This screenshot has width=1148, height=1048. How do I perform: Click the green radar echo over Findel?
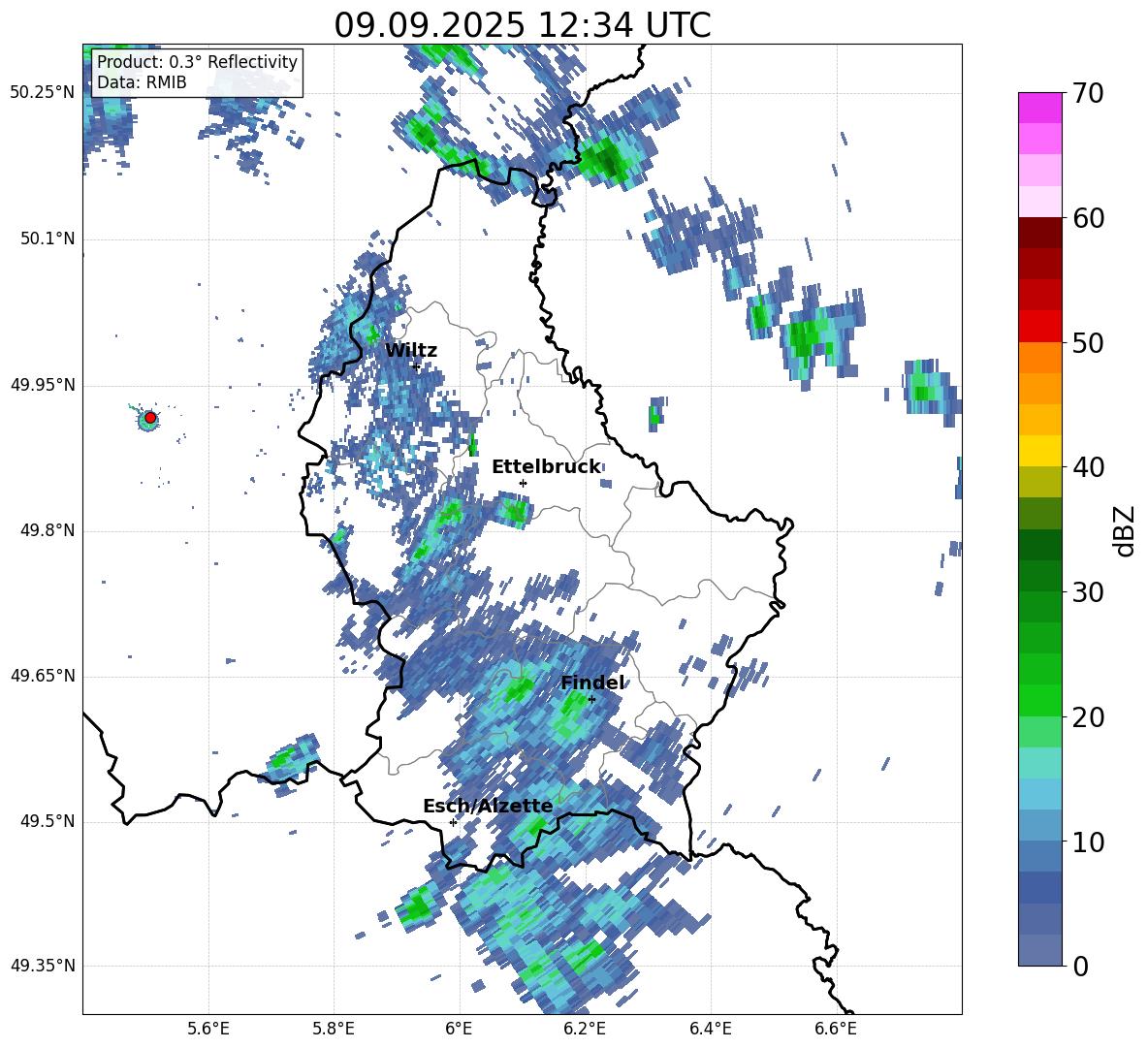572,712
